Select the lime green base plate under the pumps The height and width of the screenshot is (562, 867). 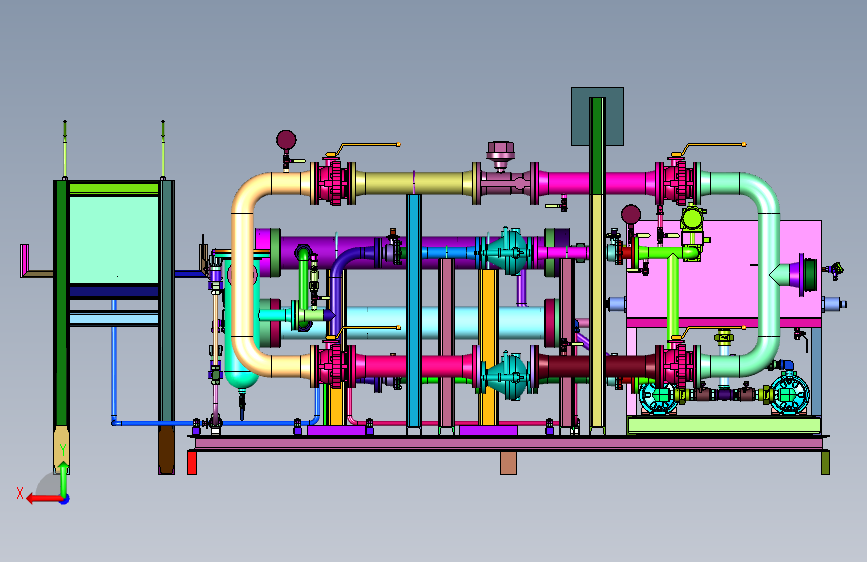coord(724,425)
